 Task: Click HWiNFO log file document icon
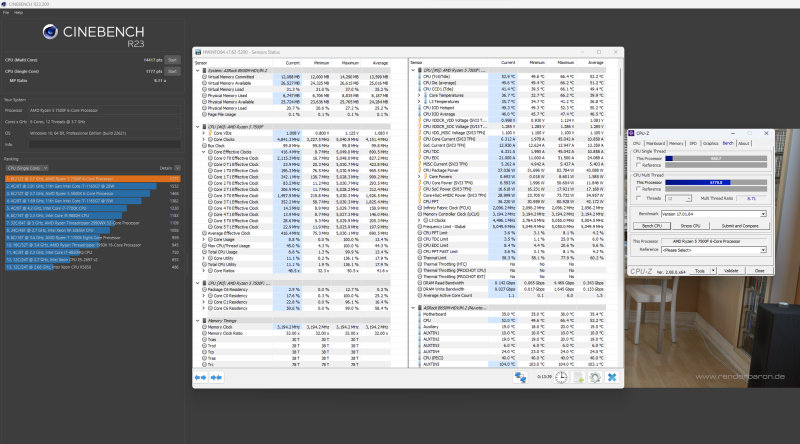(578, 378)
